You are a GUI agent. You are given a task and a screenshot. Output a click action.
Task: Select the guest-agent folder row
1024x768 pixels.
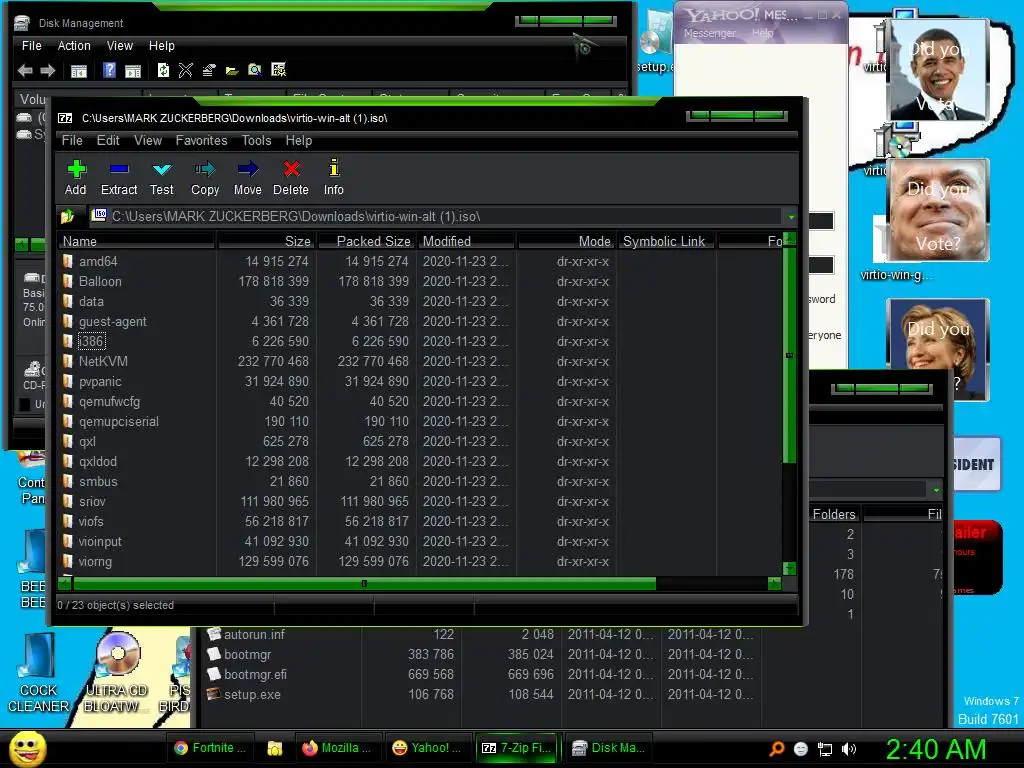[x=421, y=321]
